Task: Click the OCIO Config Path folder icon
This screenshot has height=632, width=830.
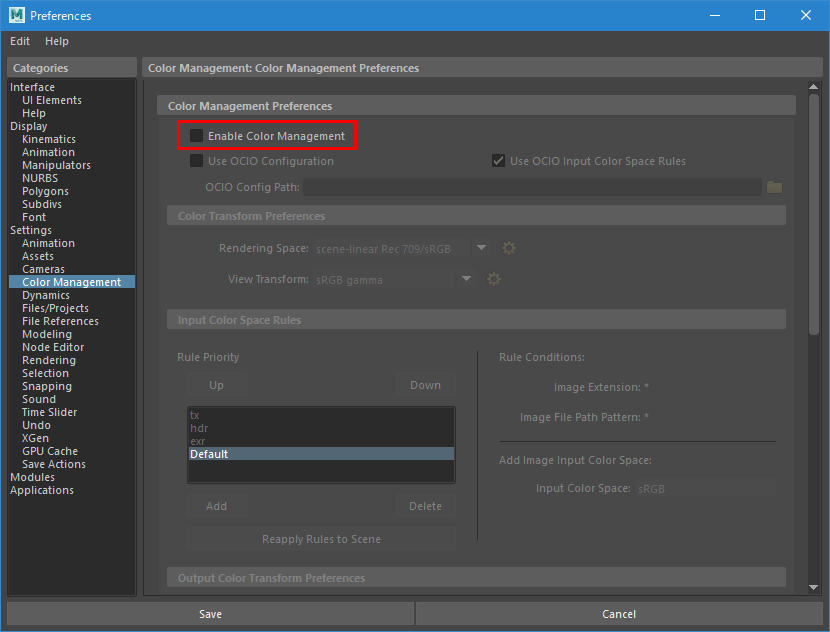Action: coord(774,187)
